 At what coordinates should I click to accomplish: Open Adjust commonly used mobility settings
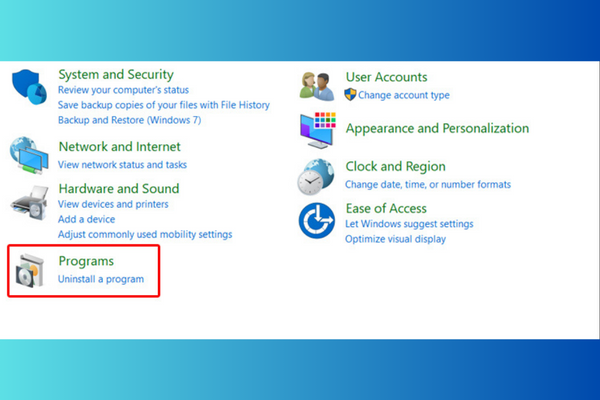[145, 234]
